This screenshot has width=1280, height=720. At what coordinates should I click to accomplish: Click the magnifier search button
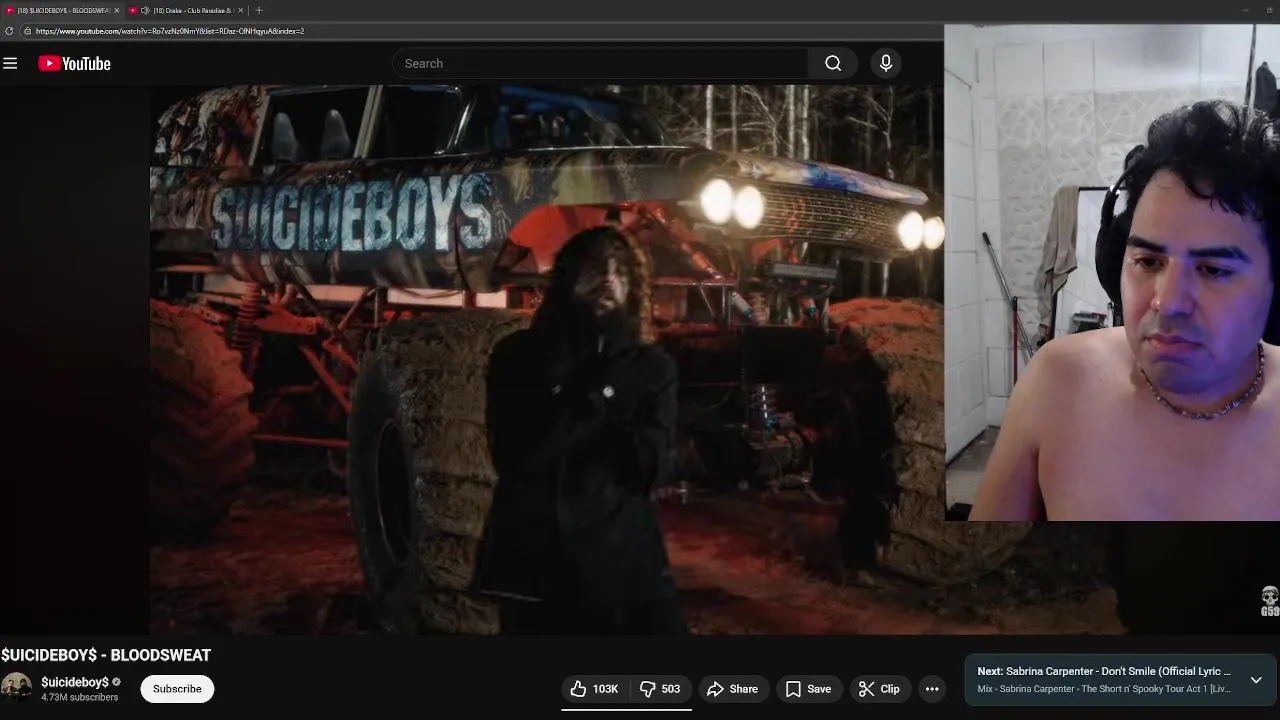click(x=833, y=63)
